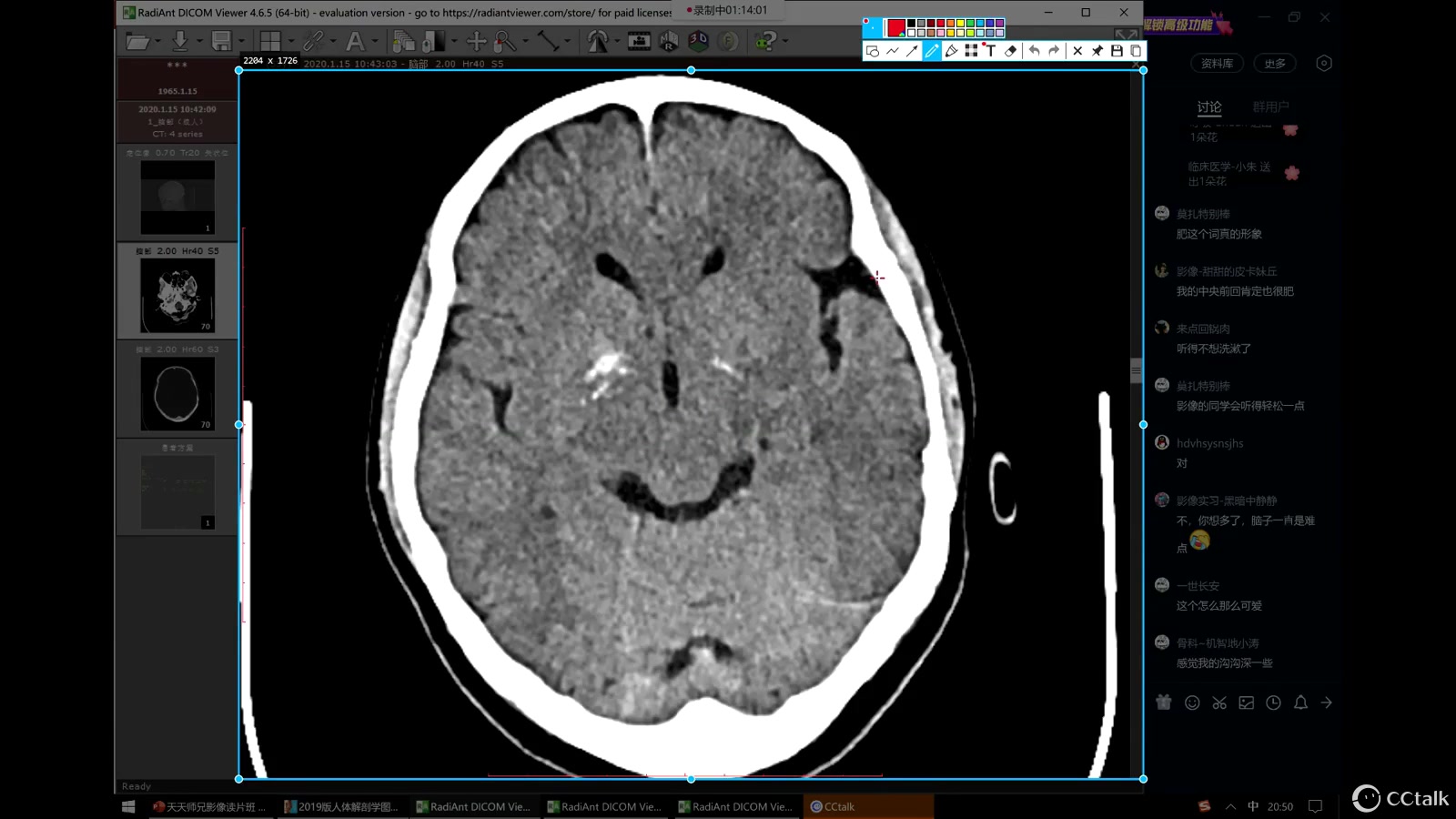
Task: Choose the purple color swatch in the top row
Action: tap(999, 23)
